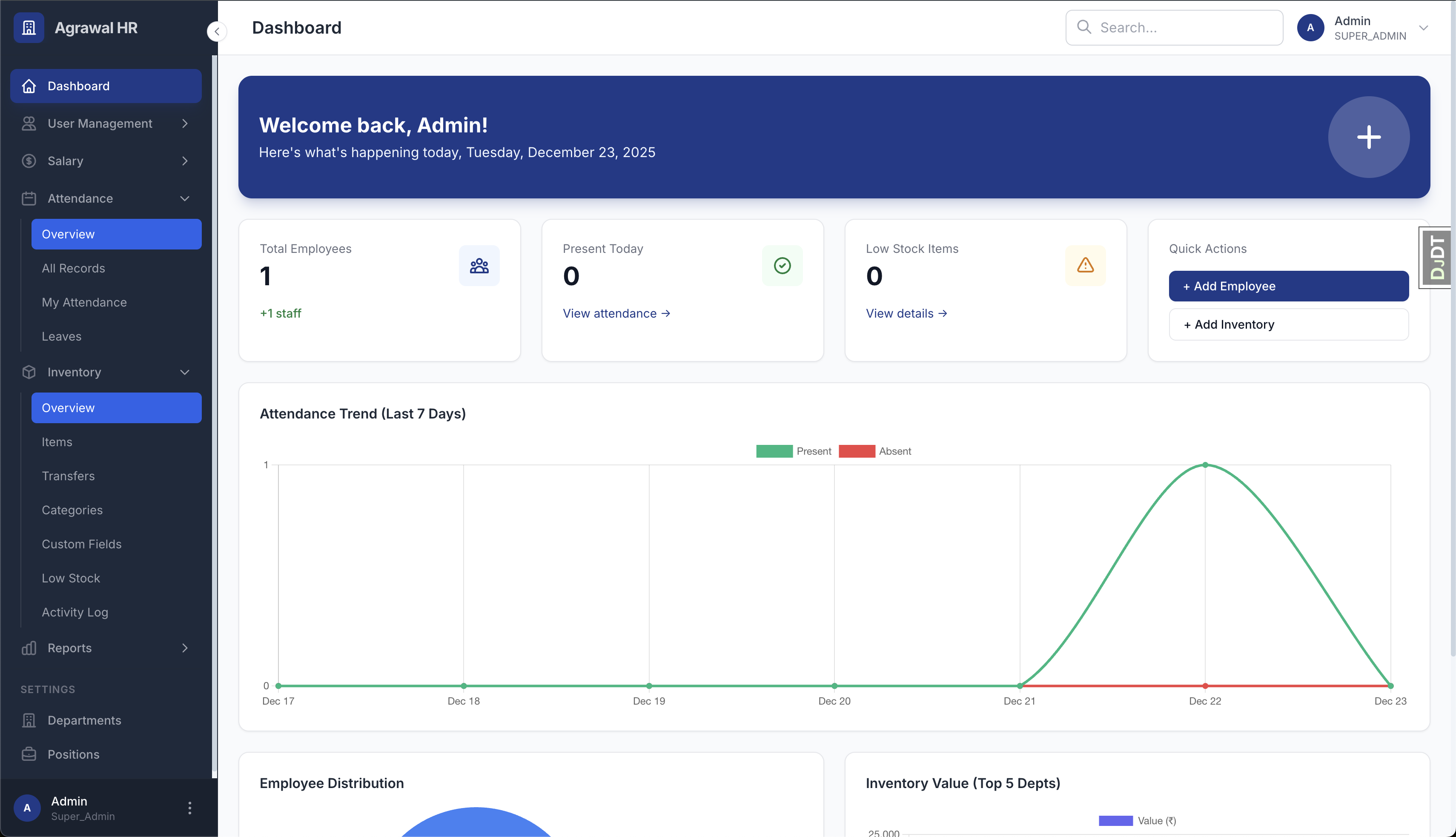The width and height of the screenshot is (1456, 837).
Task: Select Items under Inventory
Action: [57, 441]
